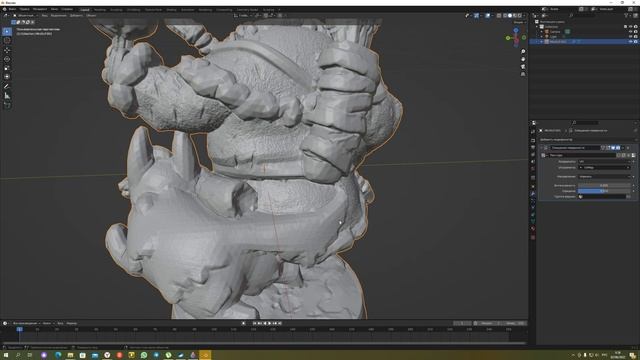Collapse the displace modifier panel
This screenshot has height=360, width=640.
(542, 148)
